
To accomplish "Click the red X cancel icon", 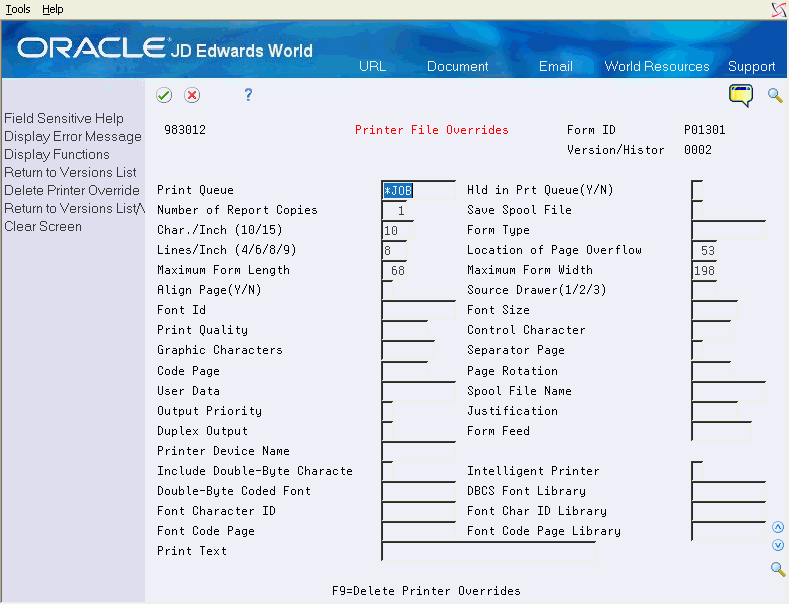I will [192, 95].
